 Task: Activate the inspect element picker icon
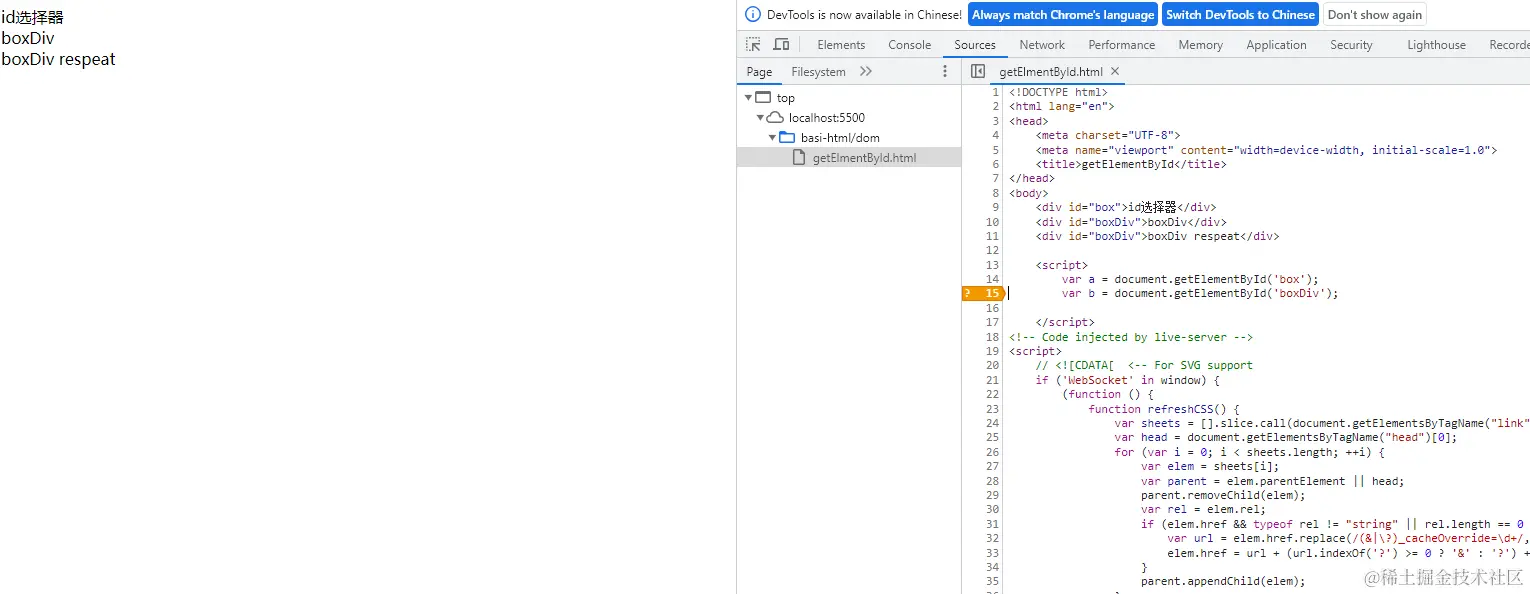pos(753,45)
